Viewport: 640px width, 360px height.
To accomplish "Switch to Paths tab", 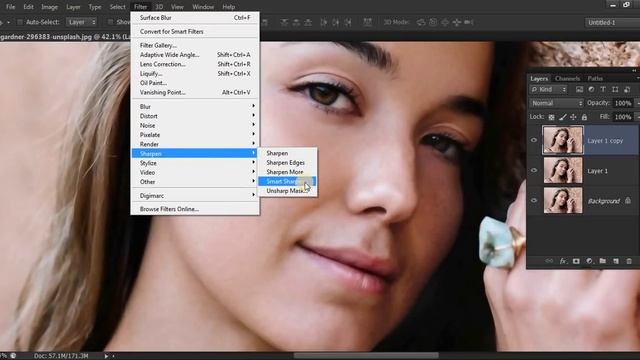I will pyautogui.click(x=595, y=78).
